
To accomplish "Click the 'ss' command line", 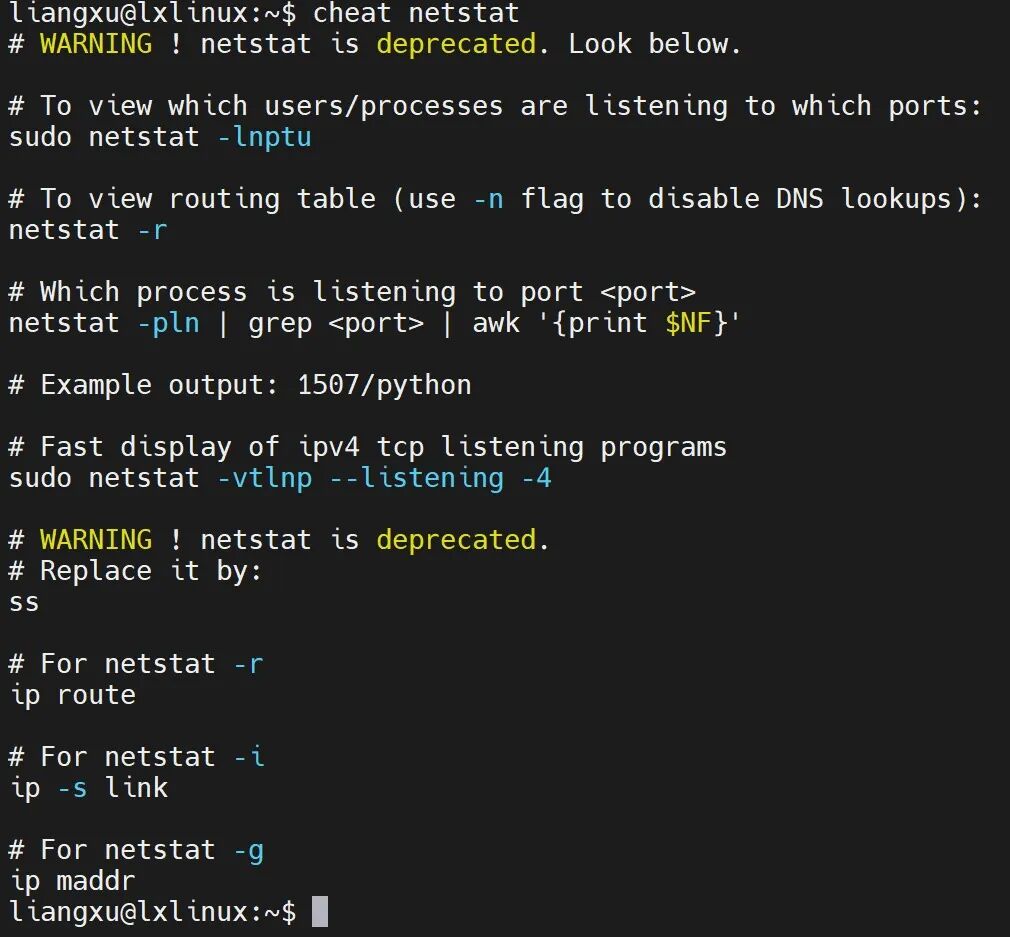I will click(x=24, y=603).
